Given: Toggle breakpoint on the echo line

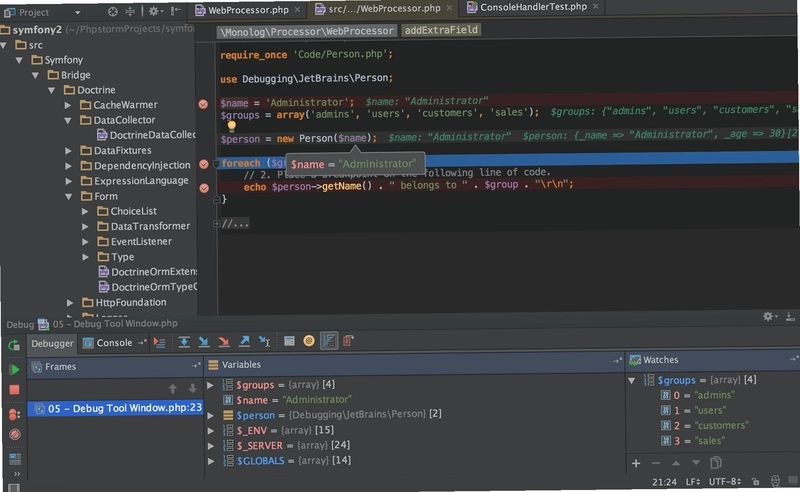Looking at the screenshot, I should [x=204, y=188].
